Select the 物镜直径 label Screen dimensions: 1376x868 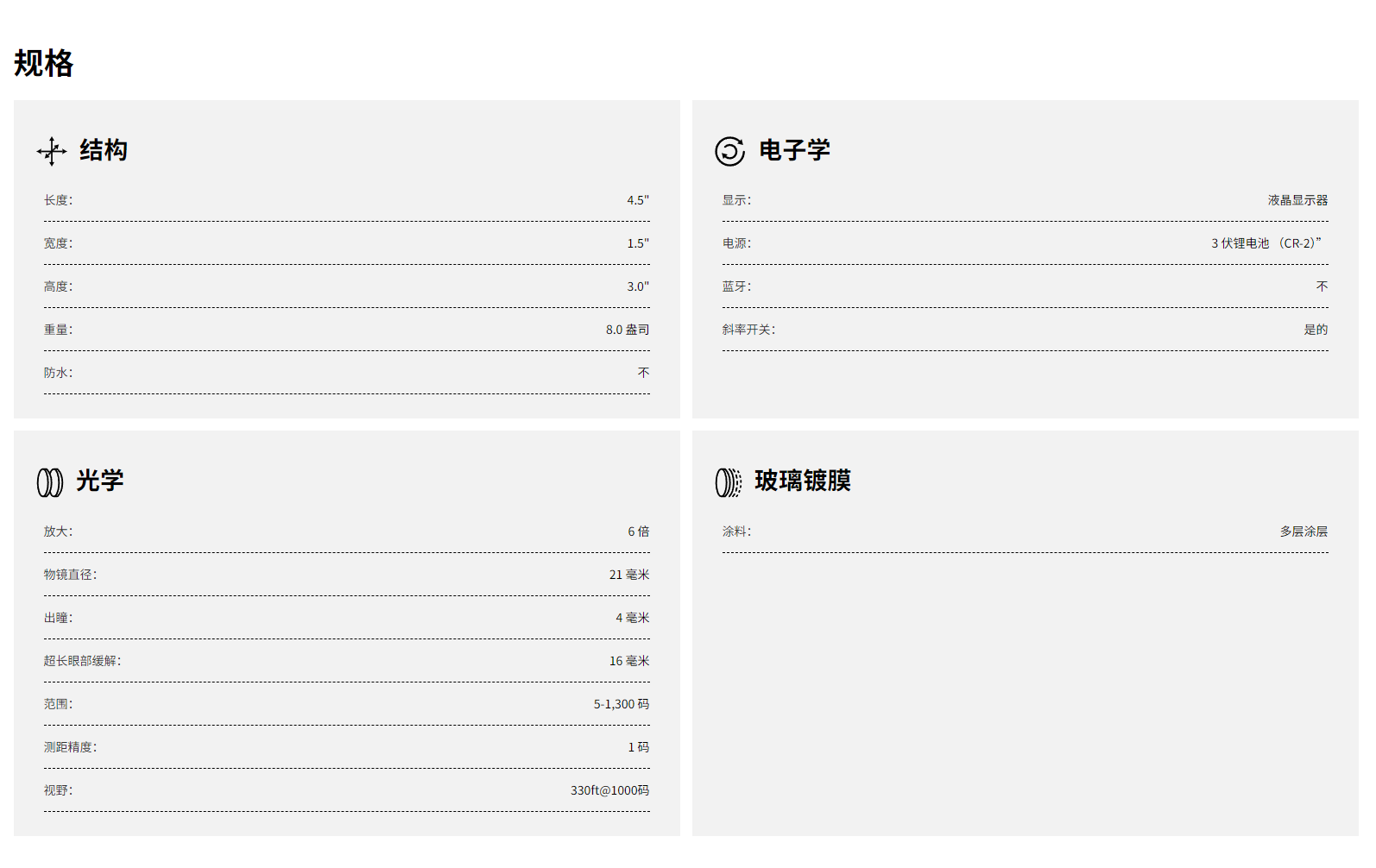pos(71,575)
